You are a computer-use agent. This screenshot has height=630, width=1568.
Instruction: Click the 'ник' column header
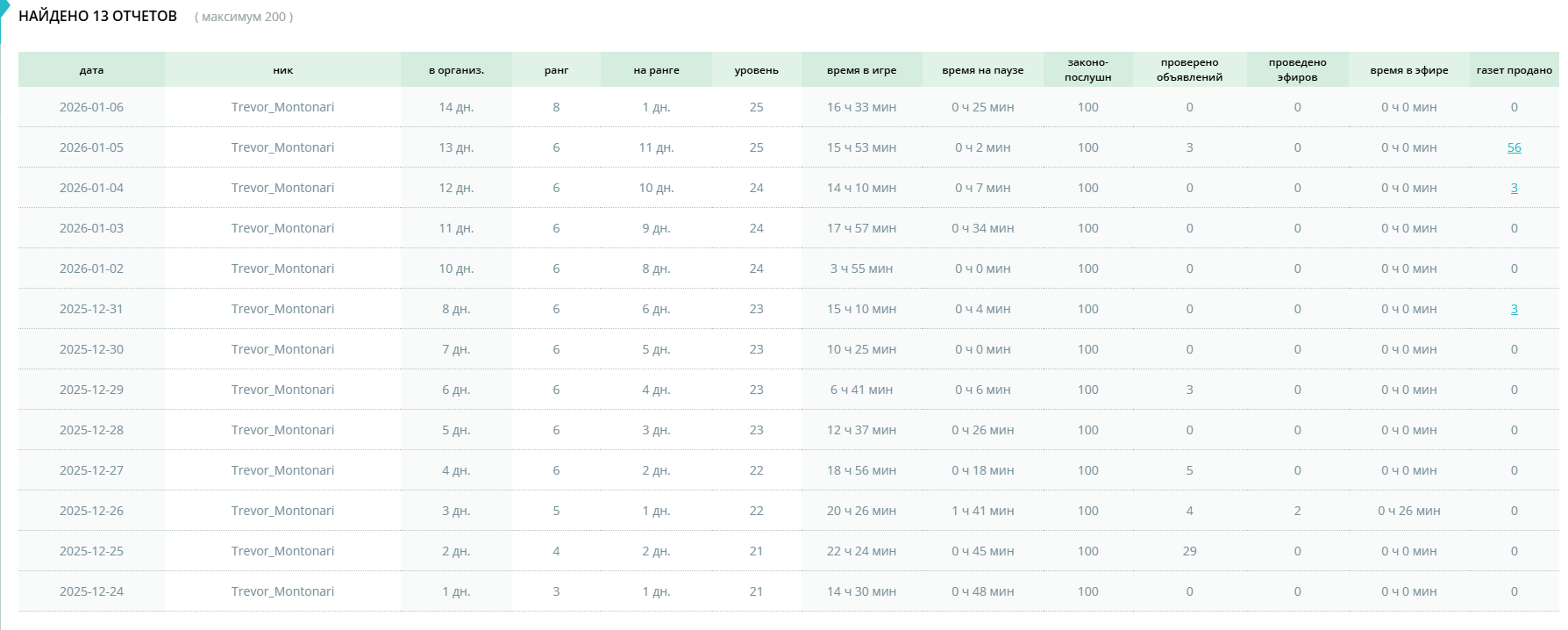[282, 70]
